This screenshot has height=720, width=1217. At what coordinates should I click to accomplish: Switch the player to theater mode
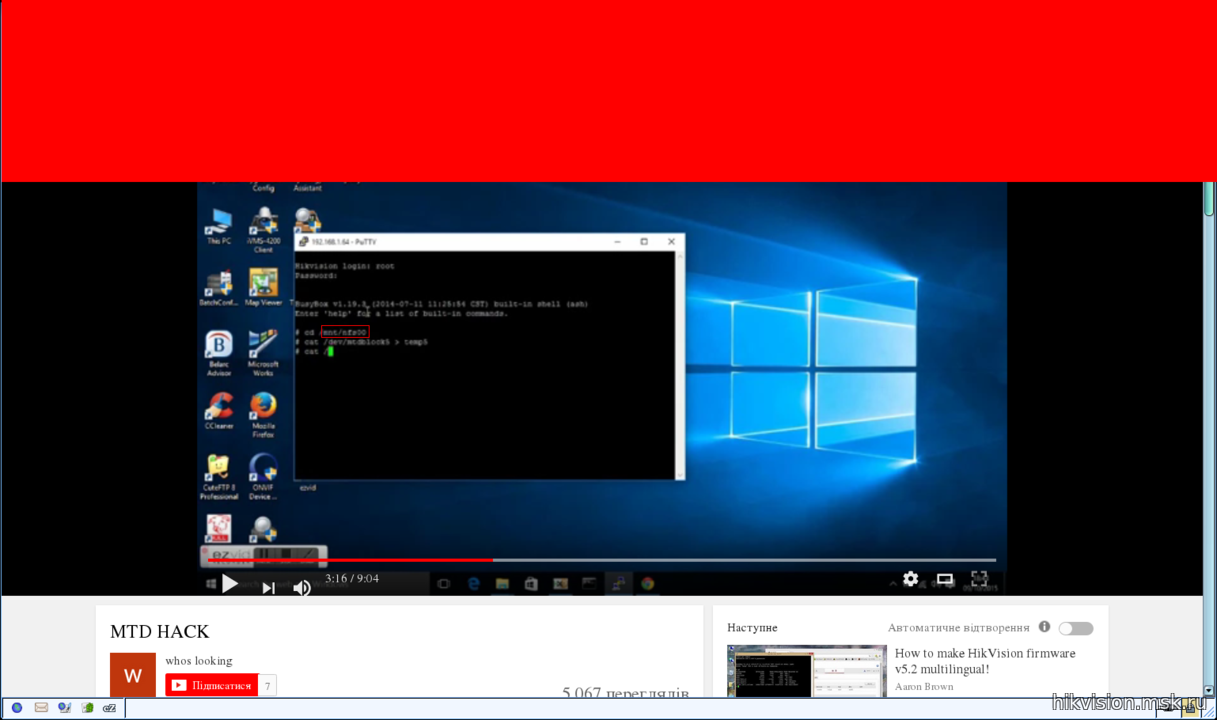(945, 579)
